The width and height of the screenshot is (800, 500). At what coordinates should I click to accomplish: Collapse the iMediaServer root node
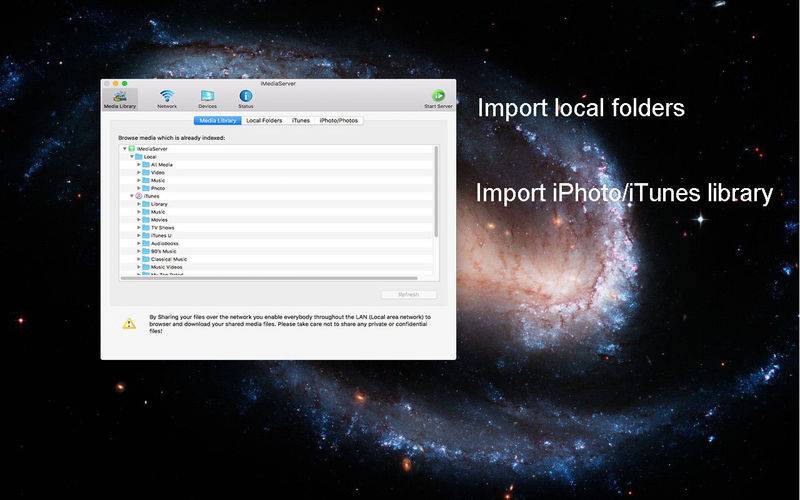(x=124, y=149)
